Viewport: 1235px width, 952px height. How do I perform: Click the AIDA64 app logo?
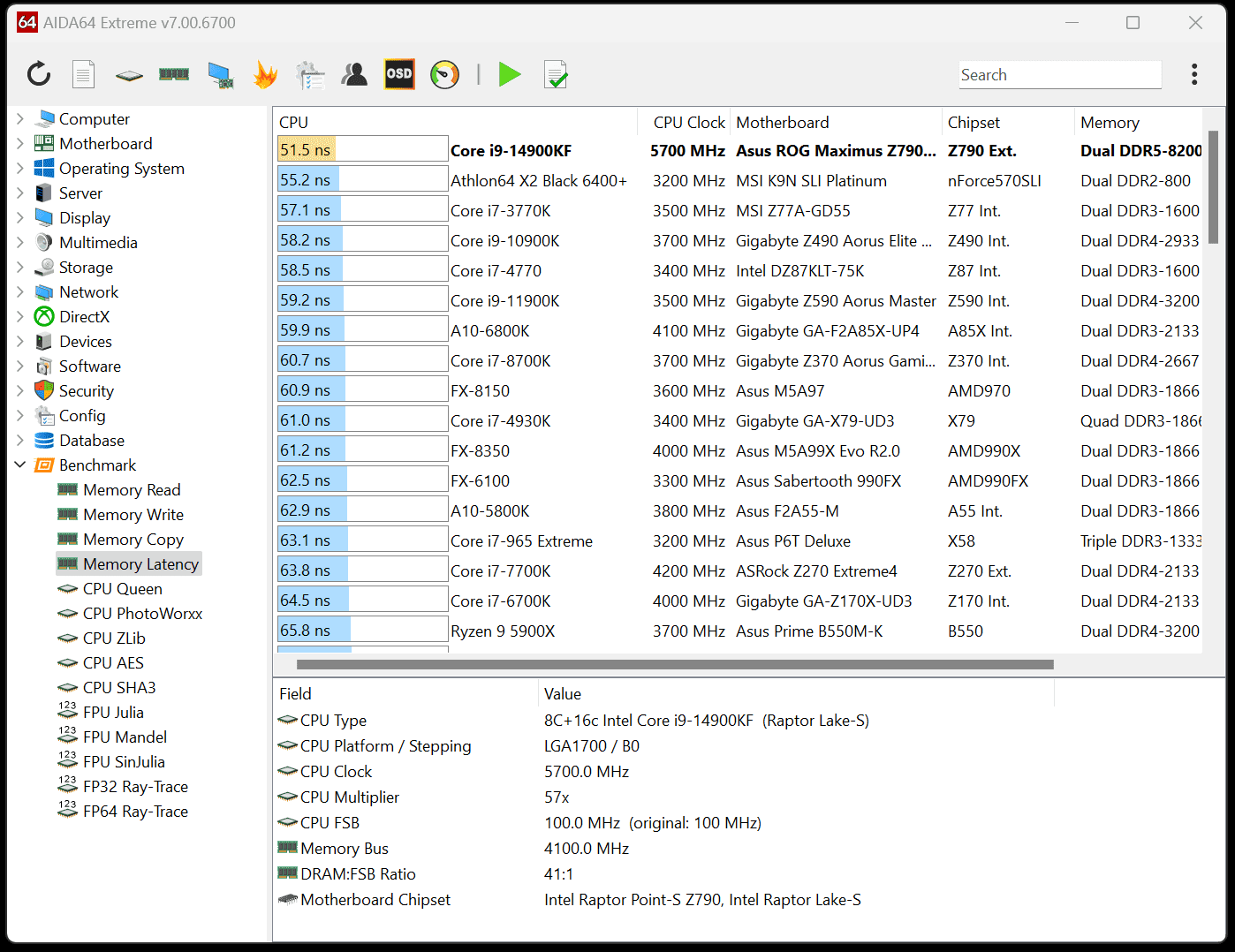click(27, 22)
